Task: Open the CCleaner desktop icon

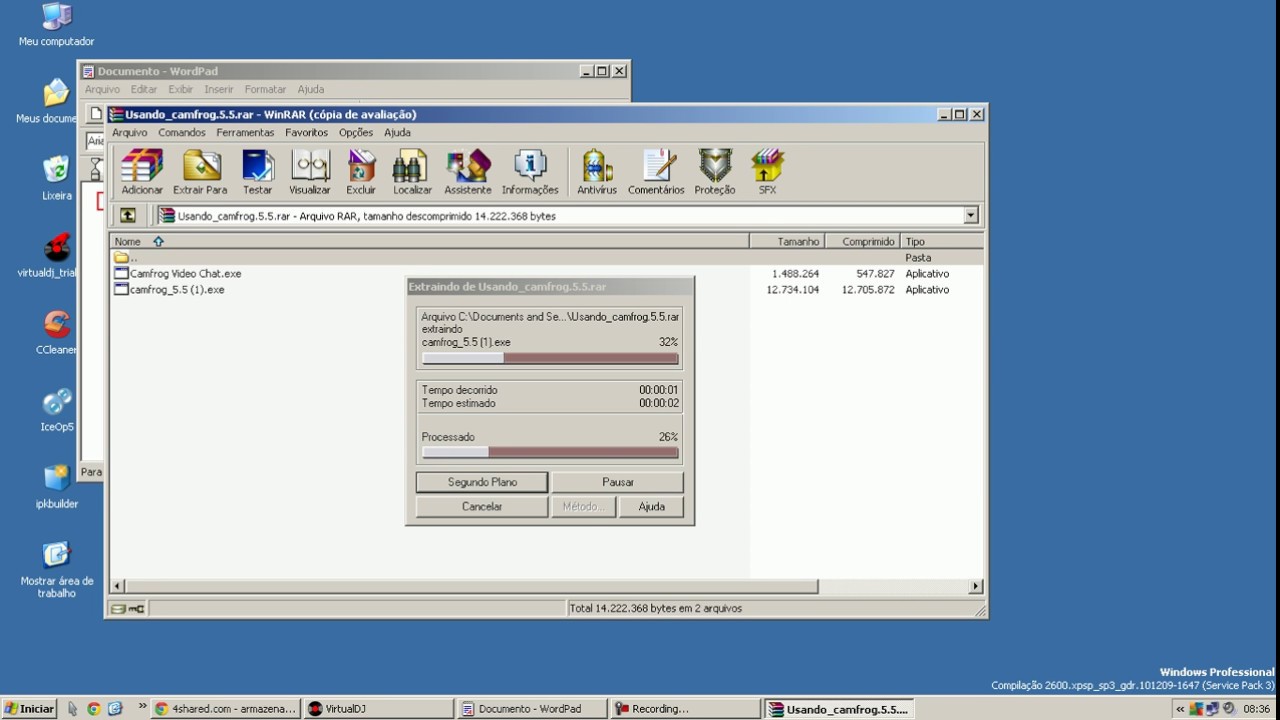Action: click(x=56, y=333)
